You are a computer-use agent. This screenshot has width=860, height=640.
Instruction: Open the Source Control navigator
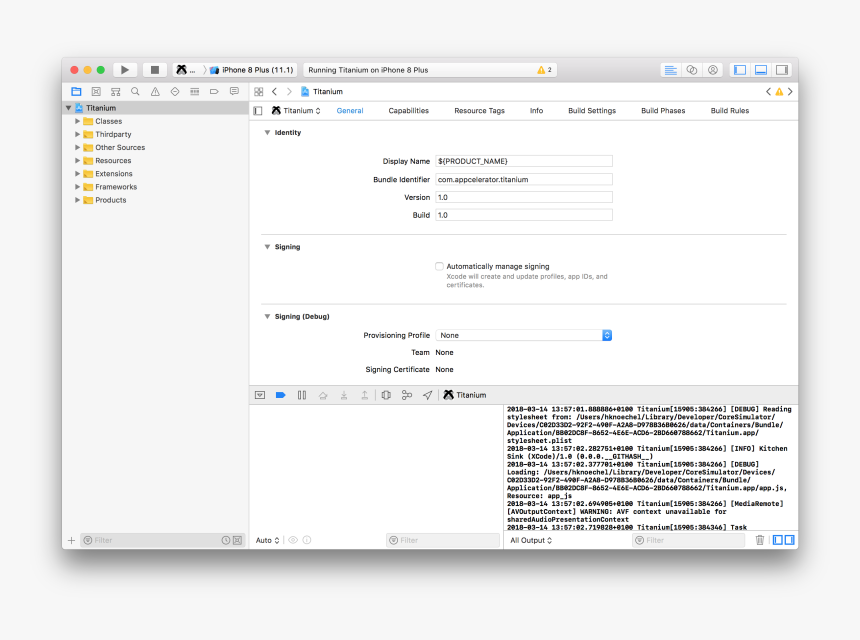96,91
